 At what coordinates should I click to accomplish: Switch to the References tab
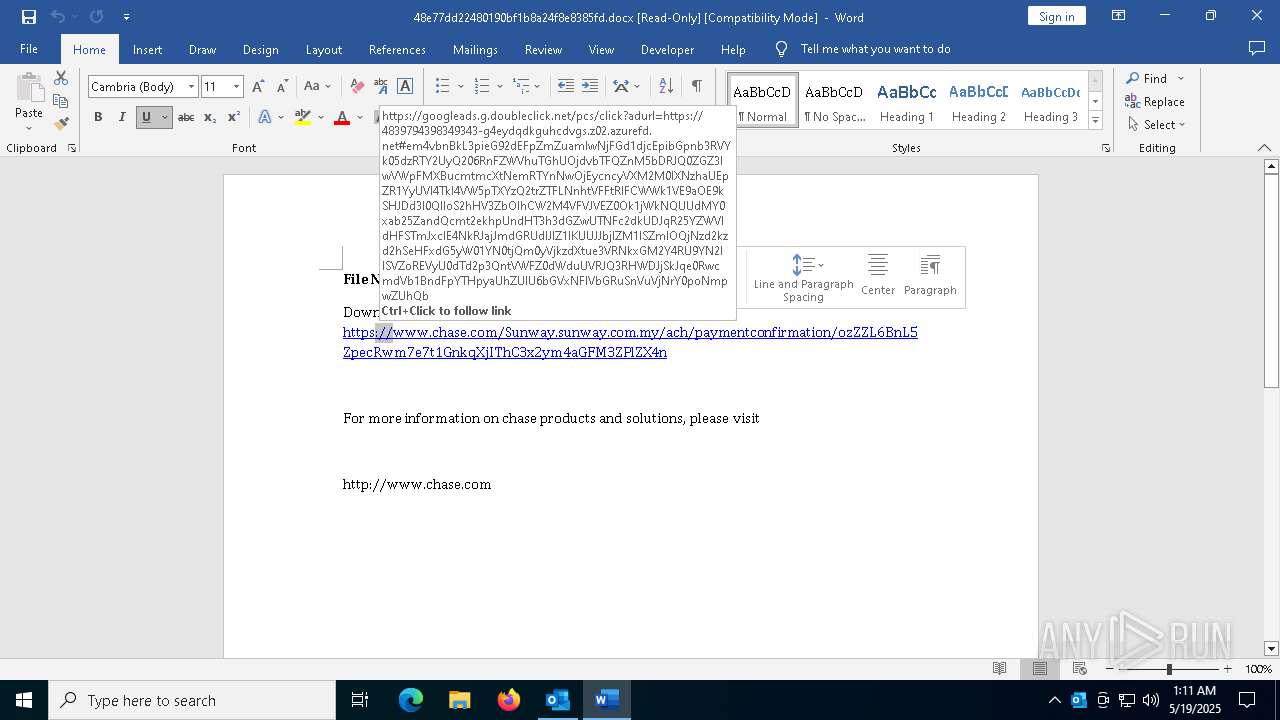click(x=397, y=49)
